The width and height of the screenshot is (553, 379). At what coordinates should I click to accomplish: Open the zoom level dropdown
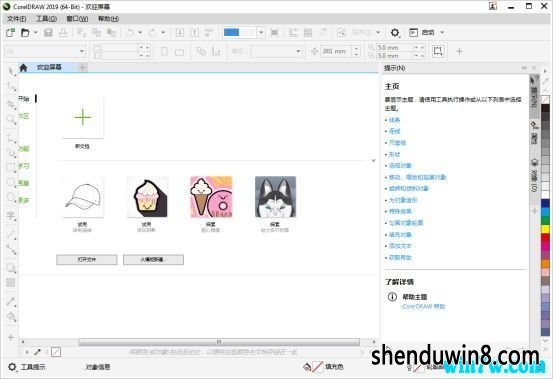[261, 33]
